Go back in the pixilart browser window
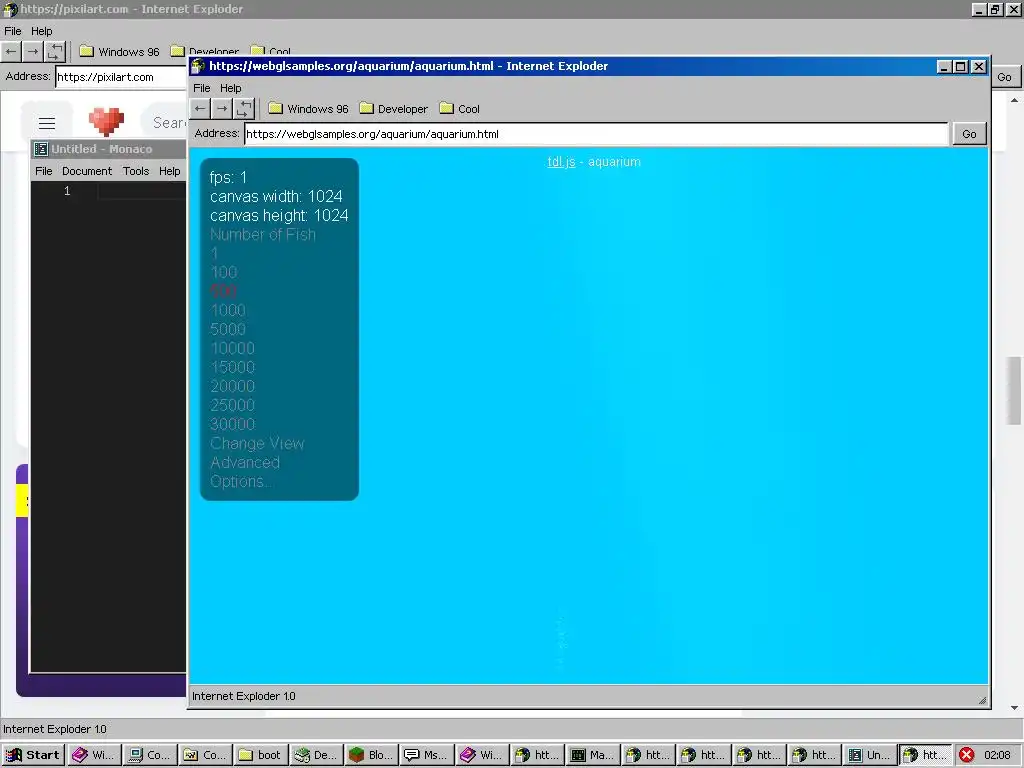This screenshot has width=1024, height=768. (11, 52)
